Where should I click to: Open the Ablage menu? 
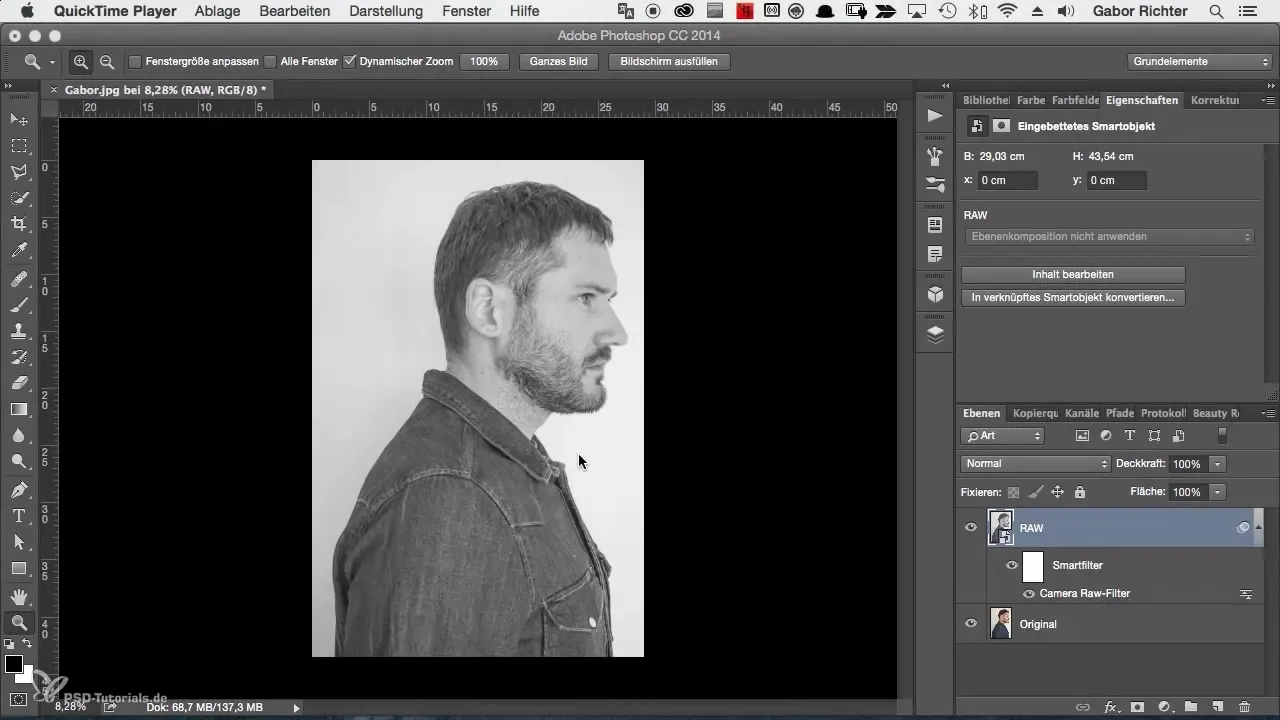point(217,11)
